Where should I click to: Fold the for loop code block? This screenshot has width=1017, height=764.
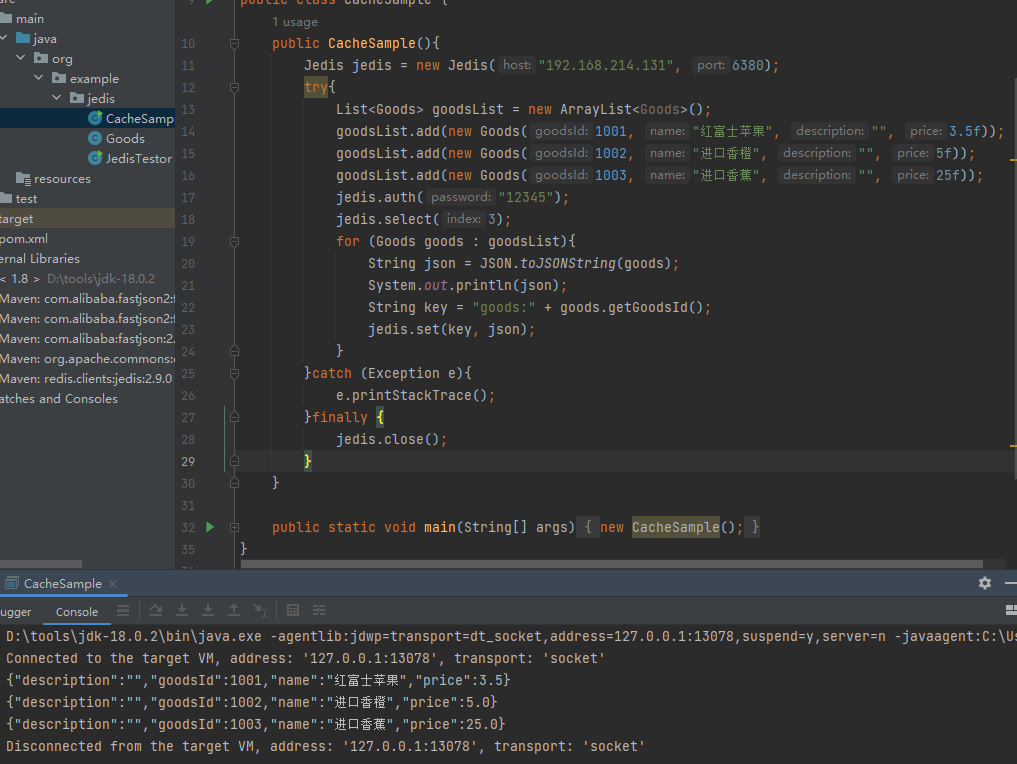pos(234,242)
